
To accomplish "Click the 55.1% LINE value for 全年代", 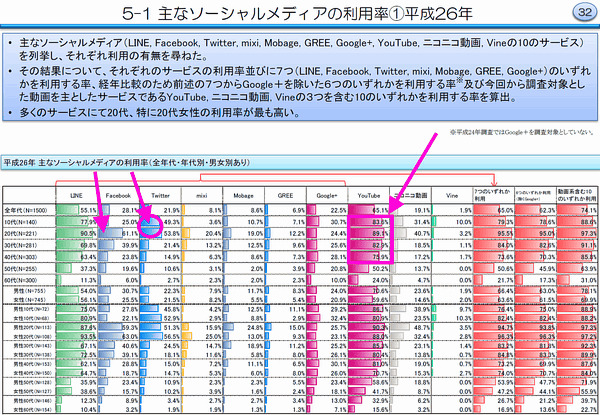I will pos(89,210).
